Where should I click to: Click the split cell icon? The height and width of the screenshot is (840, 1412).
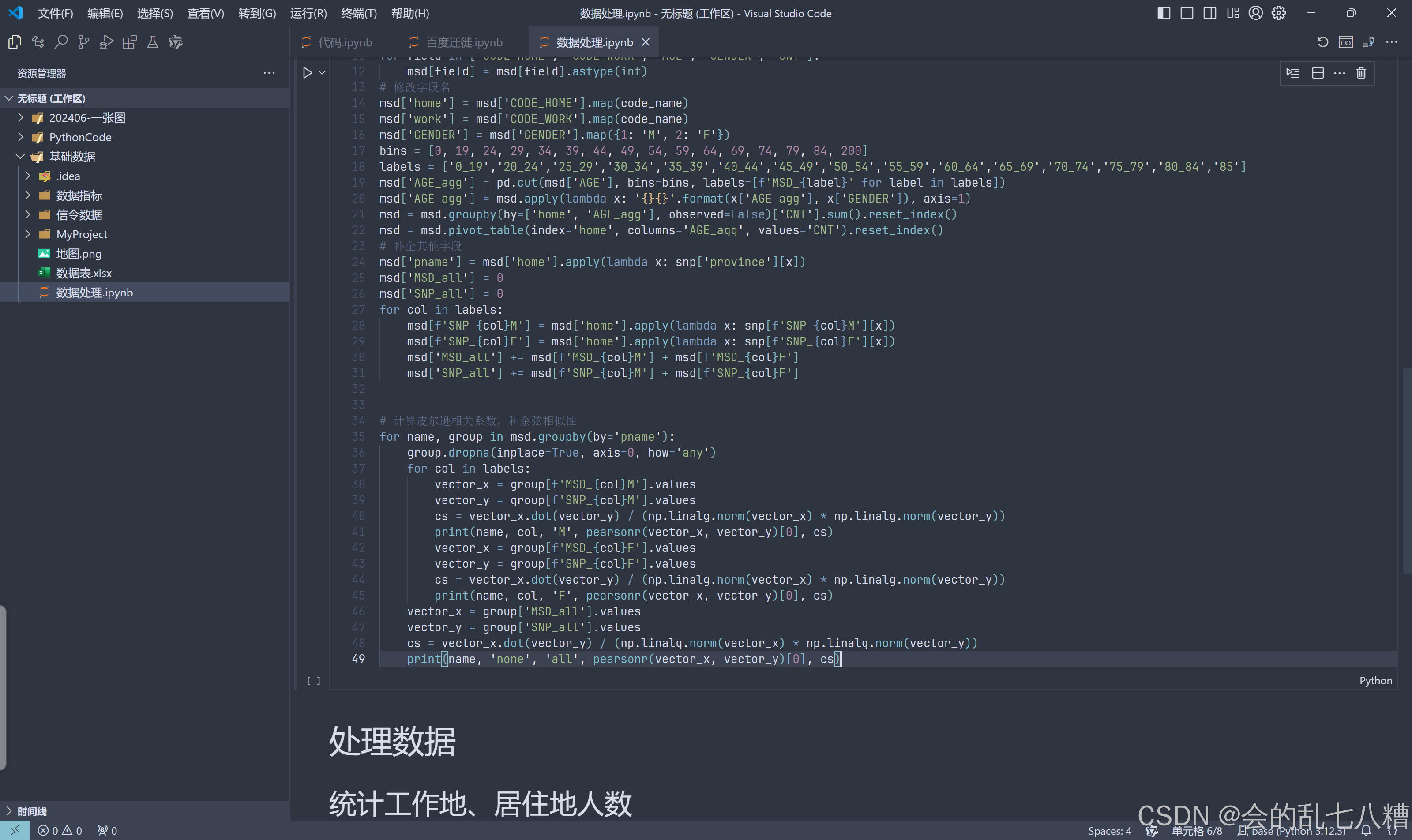[x=1318, y=73]
